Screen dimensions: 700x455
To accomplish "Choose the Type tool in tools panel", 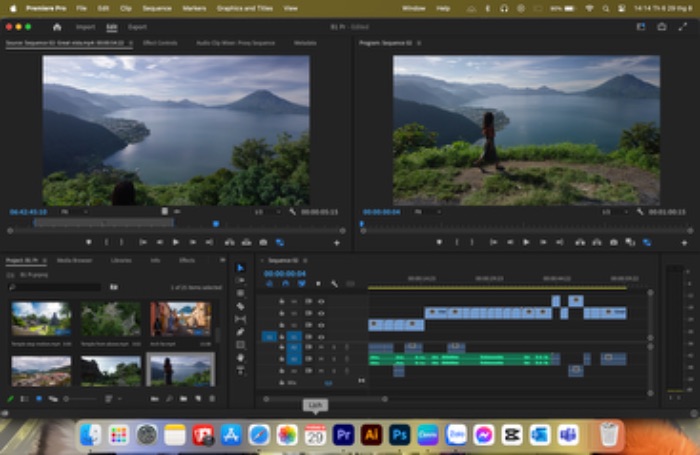I will [x=240, y=371].
